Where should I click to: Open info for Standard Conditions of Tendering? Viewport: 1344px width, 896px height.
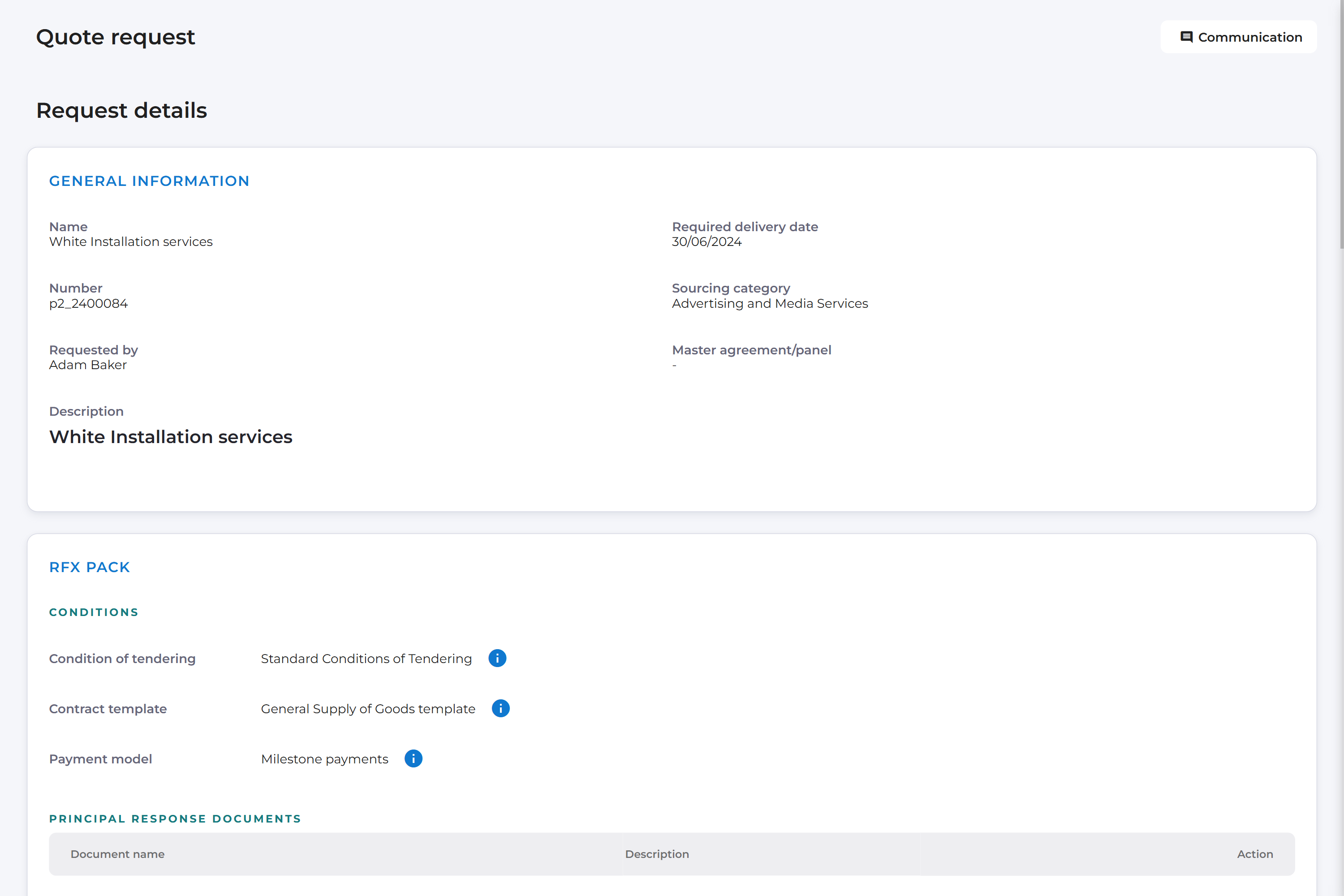tap(497, 658)
